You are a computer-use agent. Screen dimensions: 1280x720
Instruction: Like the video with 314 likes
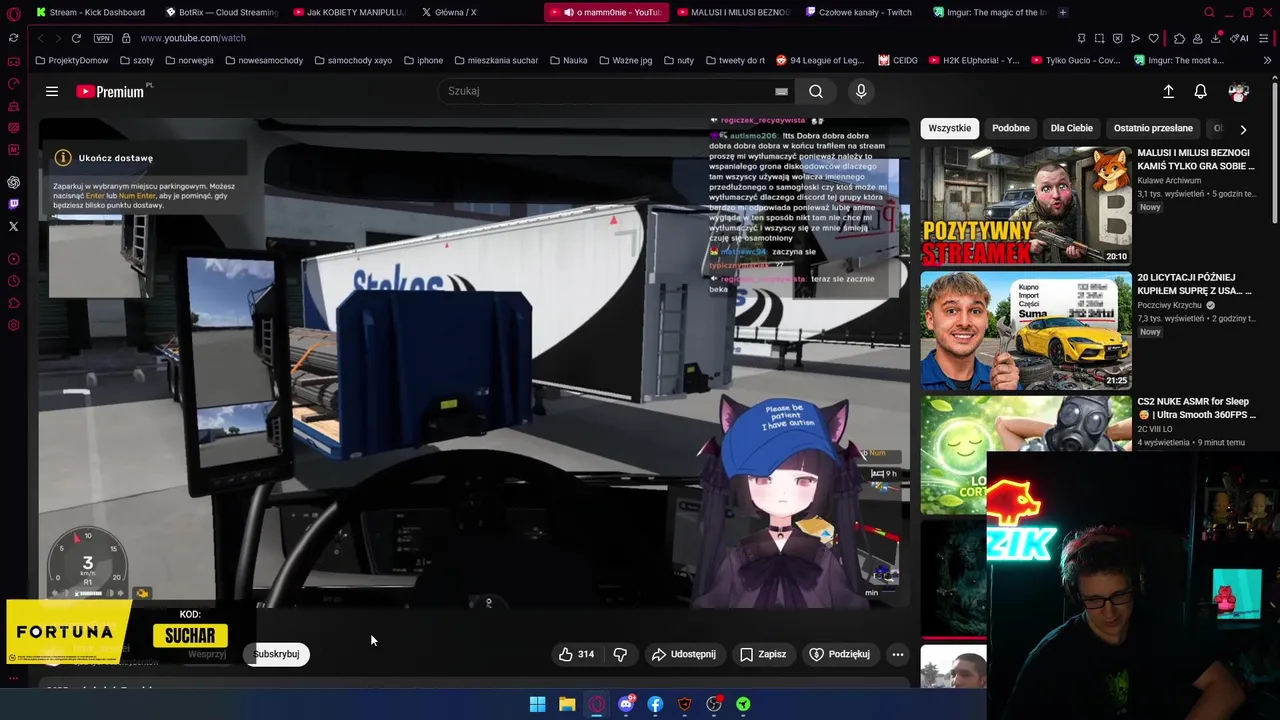coord(577,654)
